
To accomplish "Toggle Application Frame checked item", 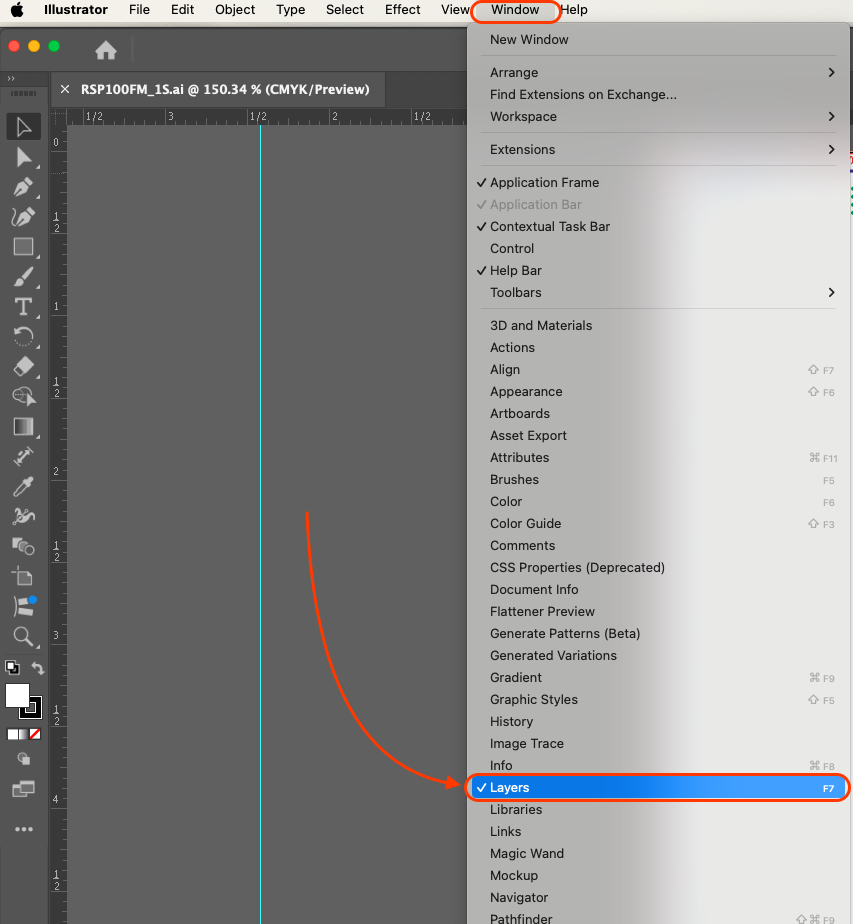I will [x=659, y=183].
